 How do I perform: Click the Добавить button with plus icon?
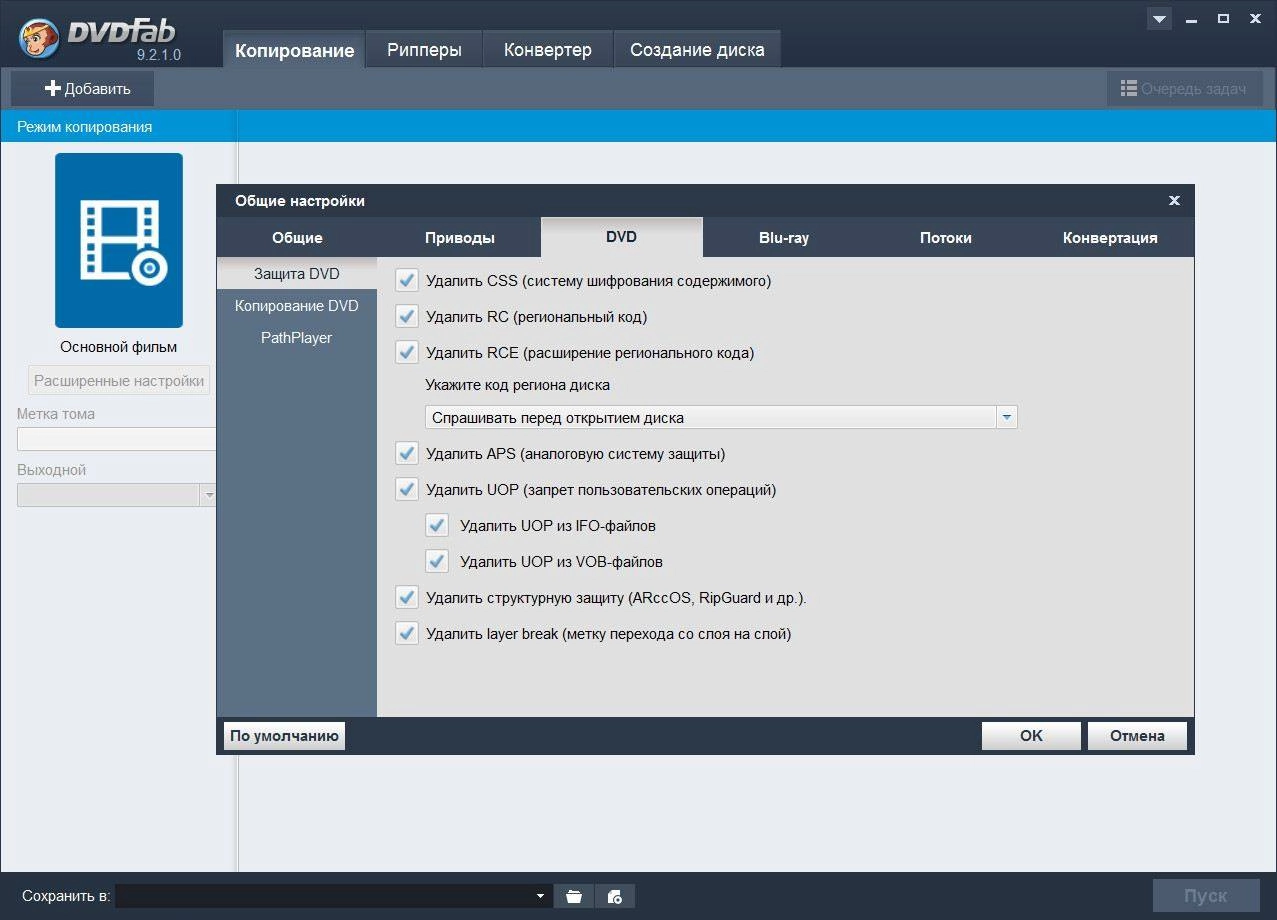pyautogui.click(x=83, y=89)
